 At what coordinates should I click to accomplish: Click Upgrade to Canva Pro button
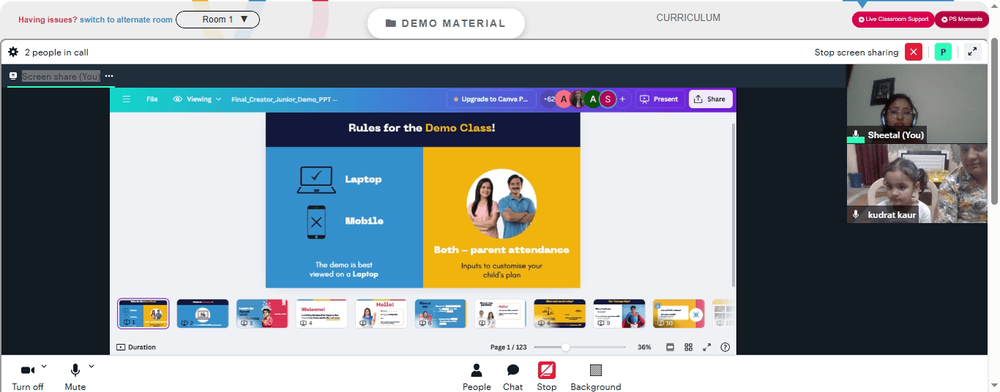(490, 99)
